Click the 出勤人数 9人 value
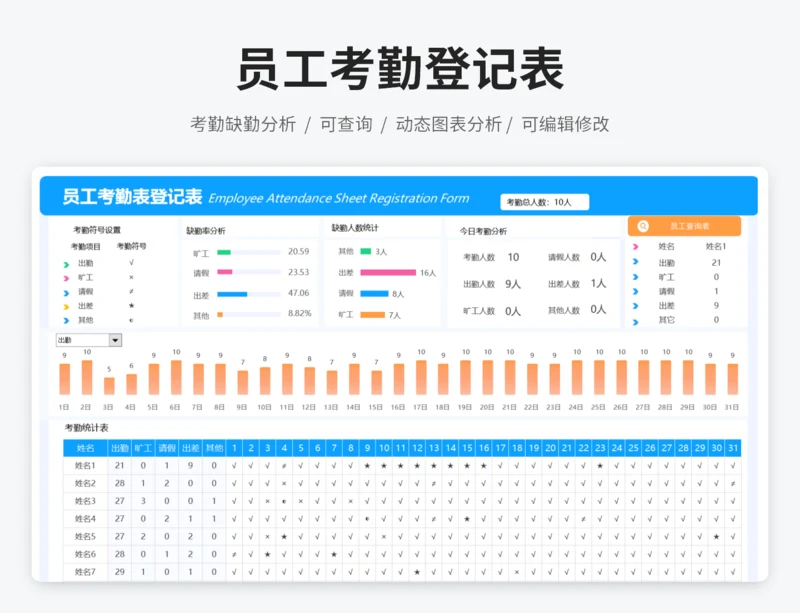The height and width of the screenshot is (613, 800). tap(513, 284)
